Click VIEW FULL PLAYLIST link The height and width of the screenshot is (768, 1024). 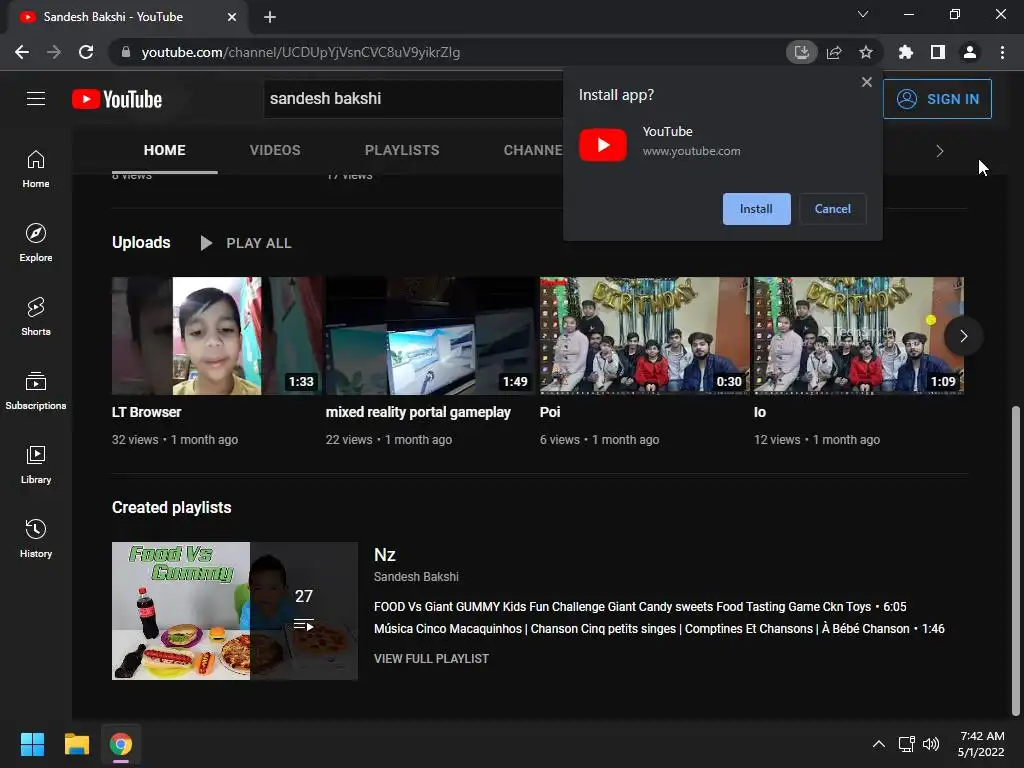pyautogui.click(x=431, y=658)
